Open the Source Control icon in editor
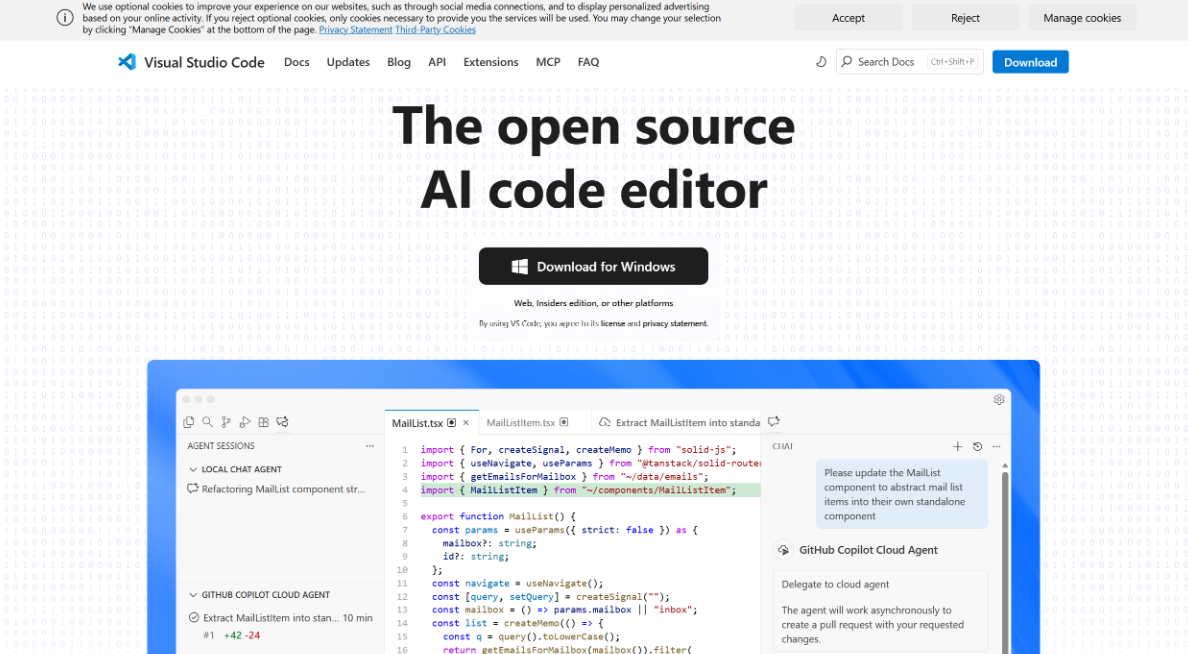 [226, 422]
